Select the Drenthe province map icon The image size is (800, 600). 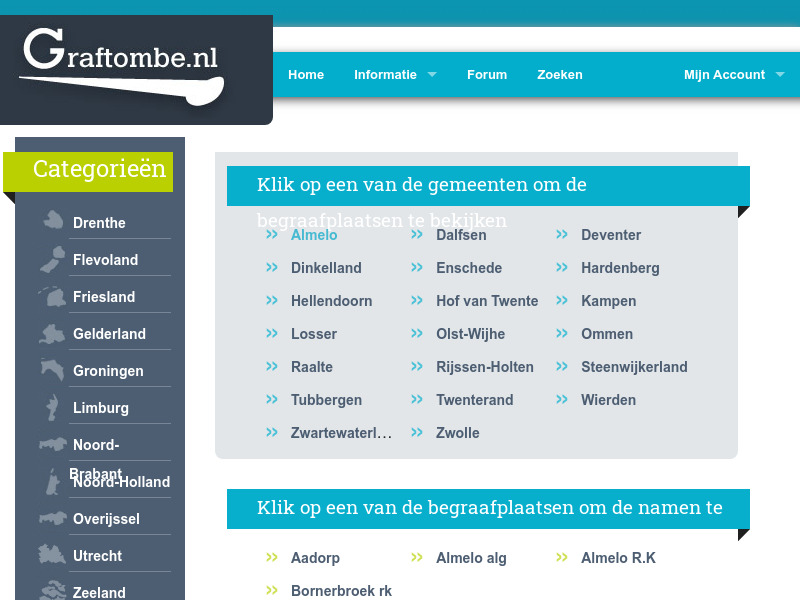(x=50, y=218)
